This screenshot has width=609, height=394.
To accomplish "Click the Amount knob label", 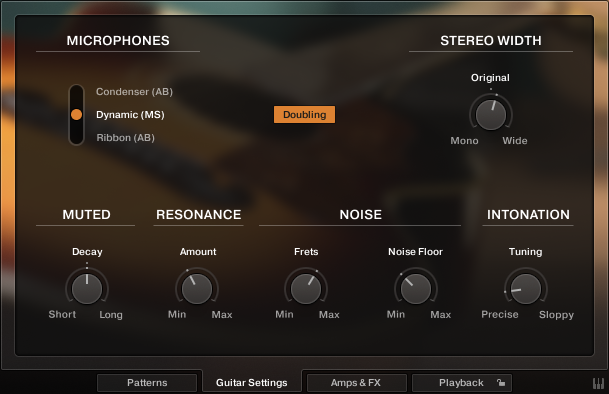I will (198, 252).
